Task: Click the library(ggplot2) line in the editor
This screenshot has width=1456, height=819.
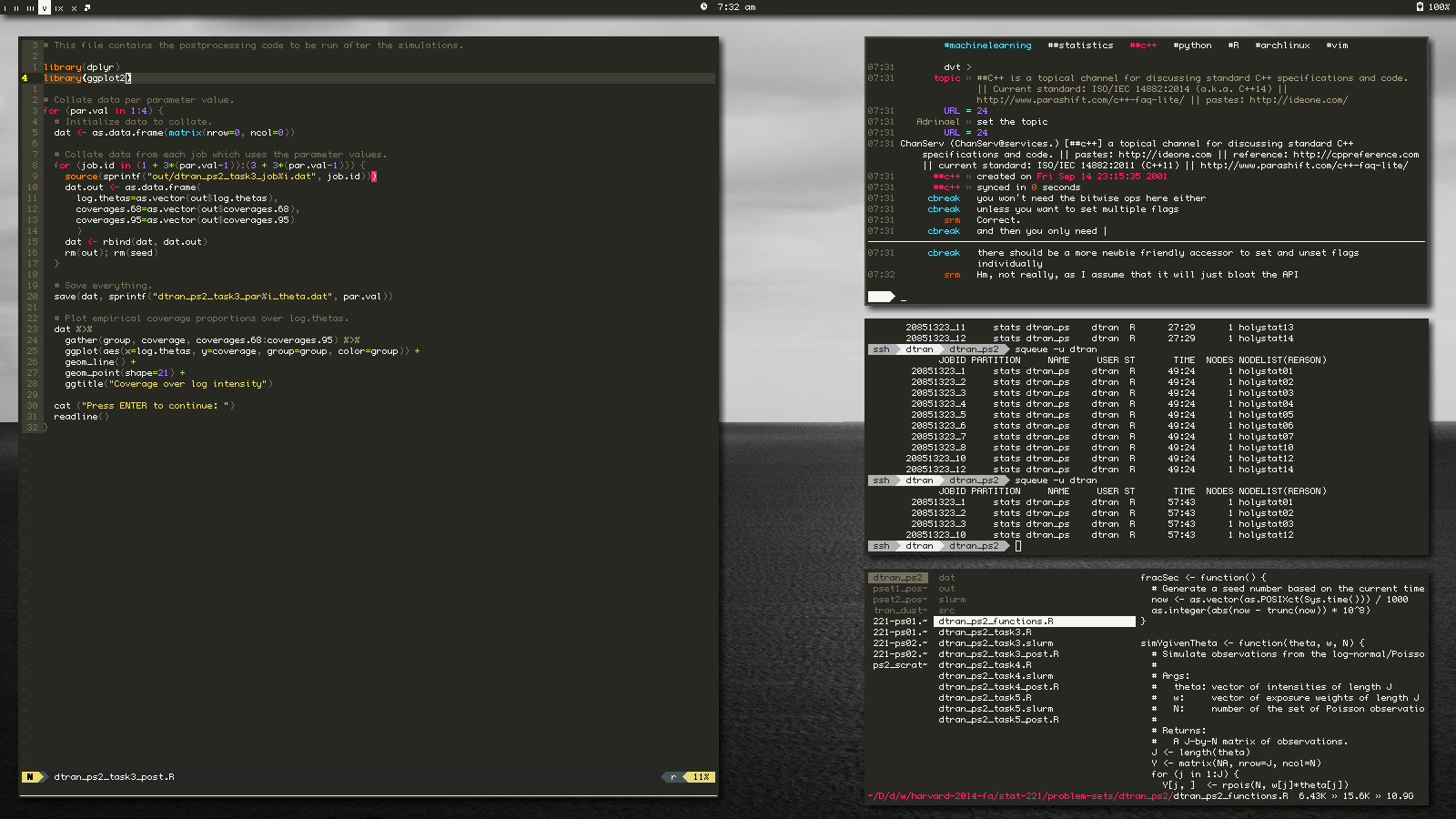Action: pyautogui.click(x=87, y=78)
